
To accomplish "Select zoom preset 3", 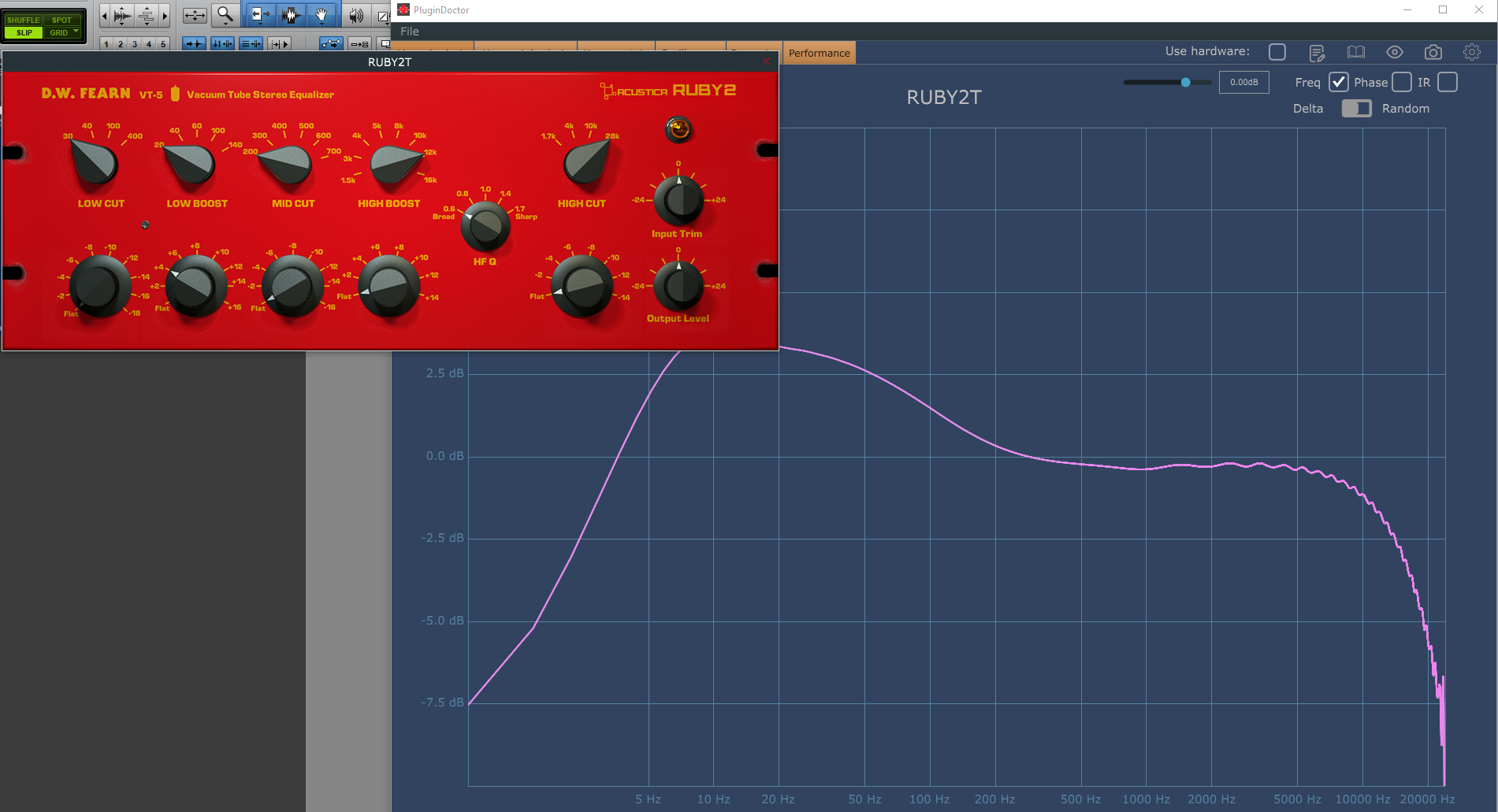I will click(x=135, y=44).
